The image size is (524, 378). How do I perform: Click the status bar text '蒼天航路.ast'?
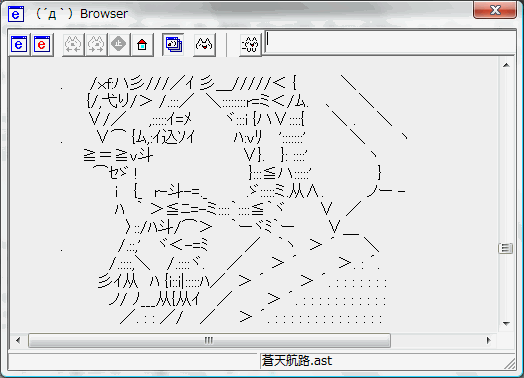[x=297, y=361]
